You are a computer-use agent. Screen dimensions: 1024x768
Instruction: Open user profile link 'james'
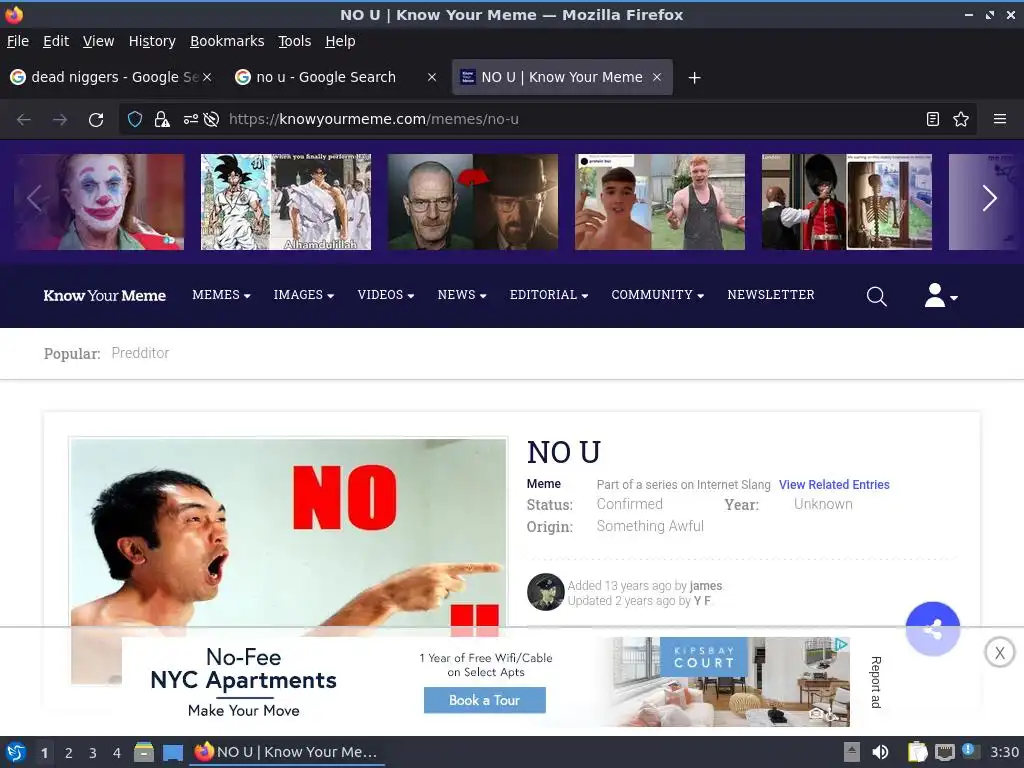pos(706,586)
